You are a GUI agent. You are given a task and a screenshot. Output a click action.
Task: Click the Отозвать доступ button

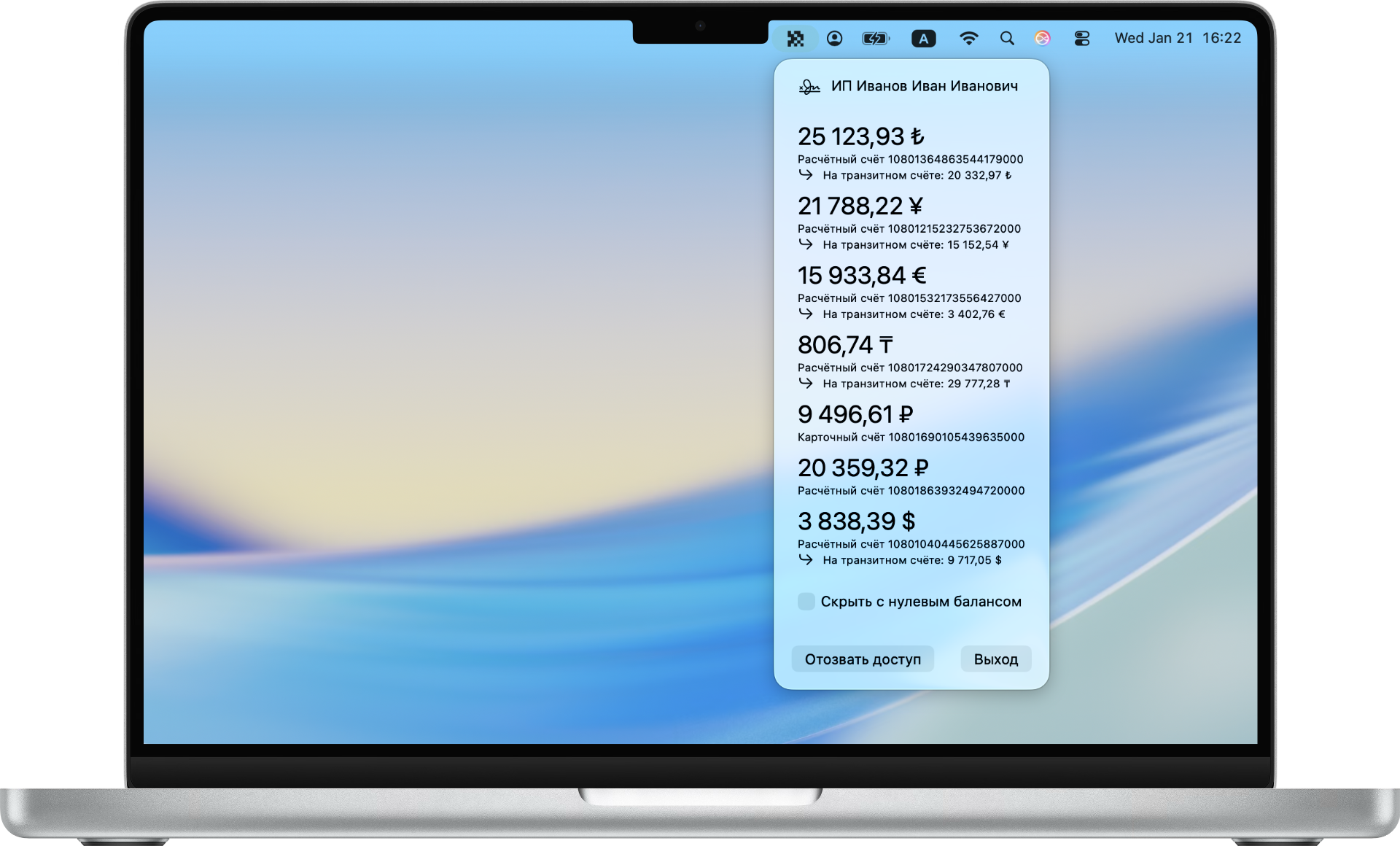coord(863,659)
